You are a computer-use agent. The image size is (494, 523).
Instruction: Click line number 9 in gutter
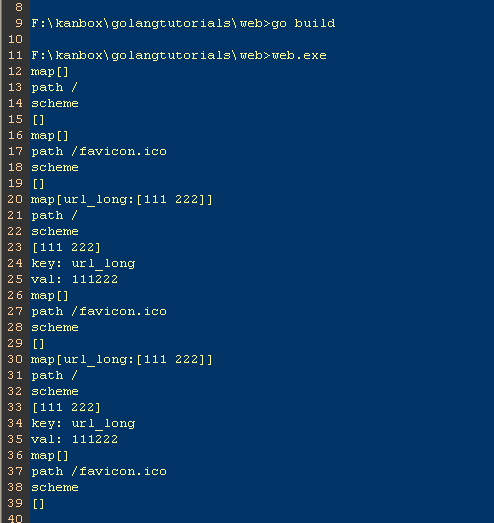(x=19, y=23)
